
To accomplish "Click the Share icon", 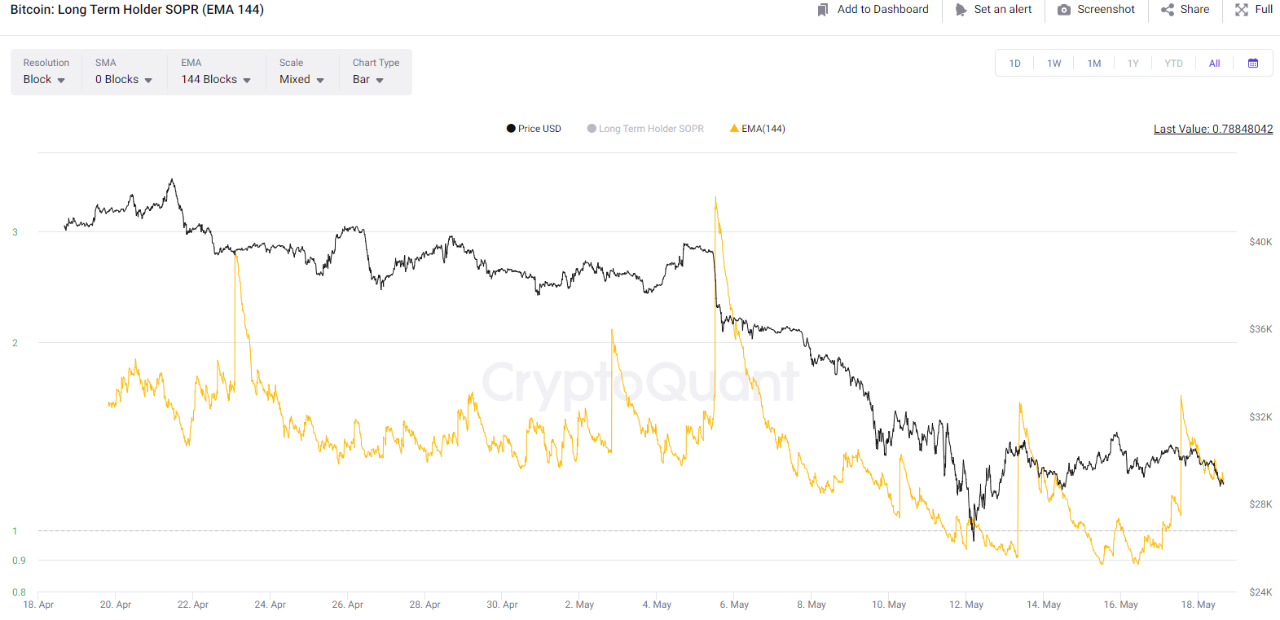I will point(1167,10).
